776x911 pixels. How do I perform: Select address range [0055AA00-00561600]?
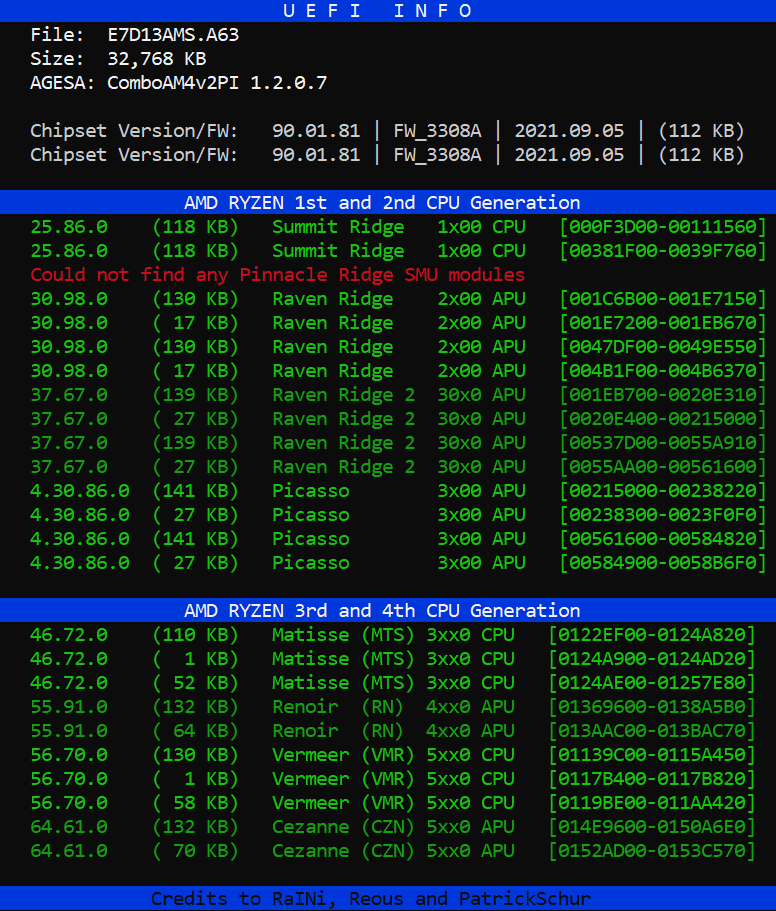tap(663, 467)
